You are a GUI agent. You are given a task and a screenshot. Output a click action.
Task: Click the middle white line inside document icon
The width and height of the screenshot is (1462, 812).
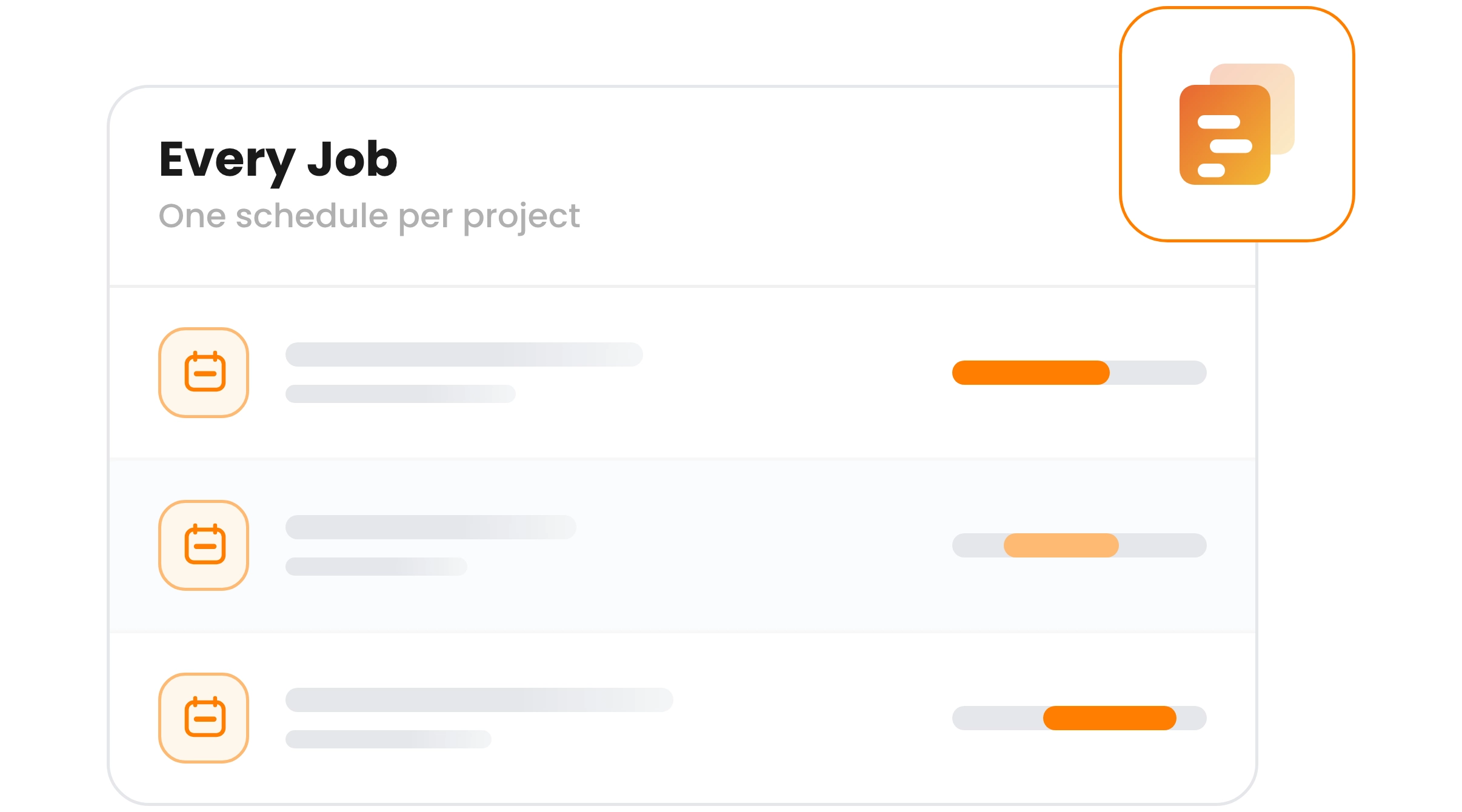click(x=1231, y=146)
